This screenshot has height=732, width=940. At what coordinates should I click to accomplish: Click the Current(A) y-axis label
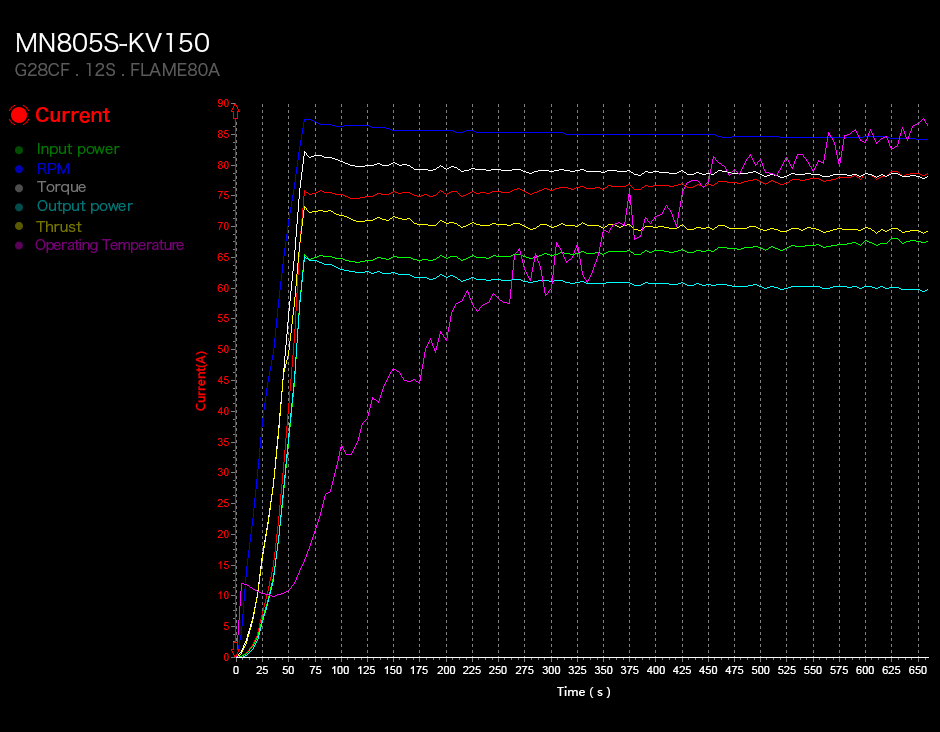[x=200, y=381]
